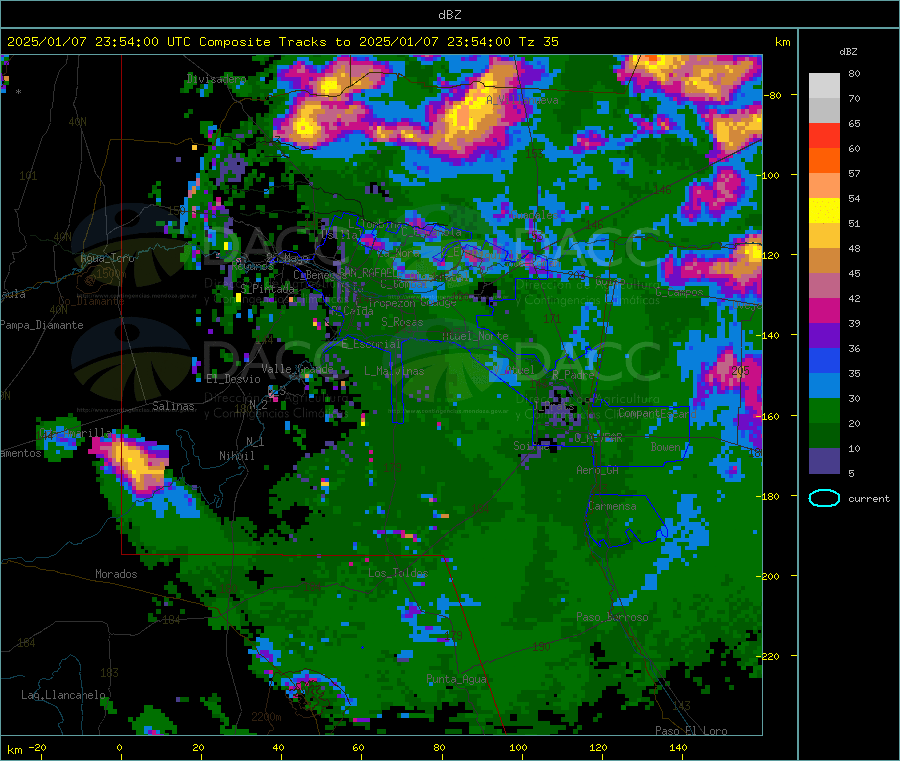Click the 'Los_Toldos' place label
The image size is (900, 761).
point(398,573)
